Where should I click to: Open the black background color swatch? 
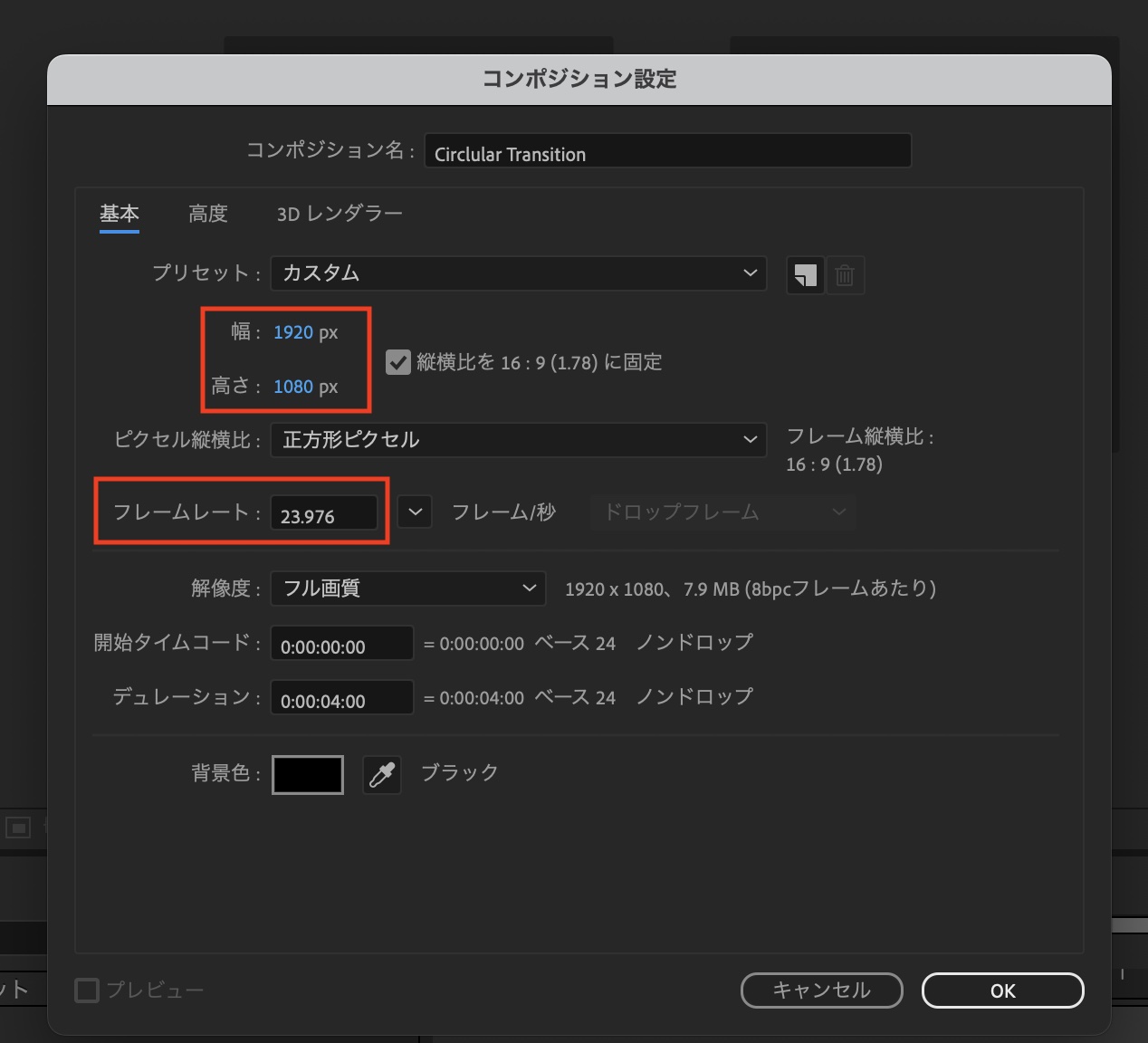[306, 774]
